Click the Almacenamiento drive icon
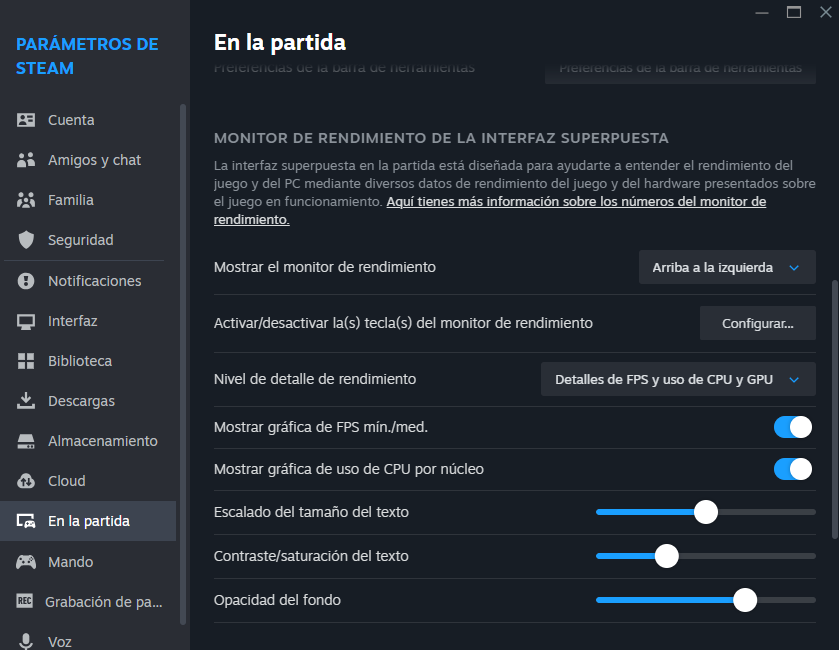The height and width of the screenshot is (650, 839). coord(26,441)
